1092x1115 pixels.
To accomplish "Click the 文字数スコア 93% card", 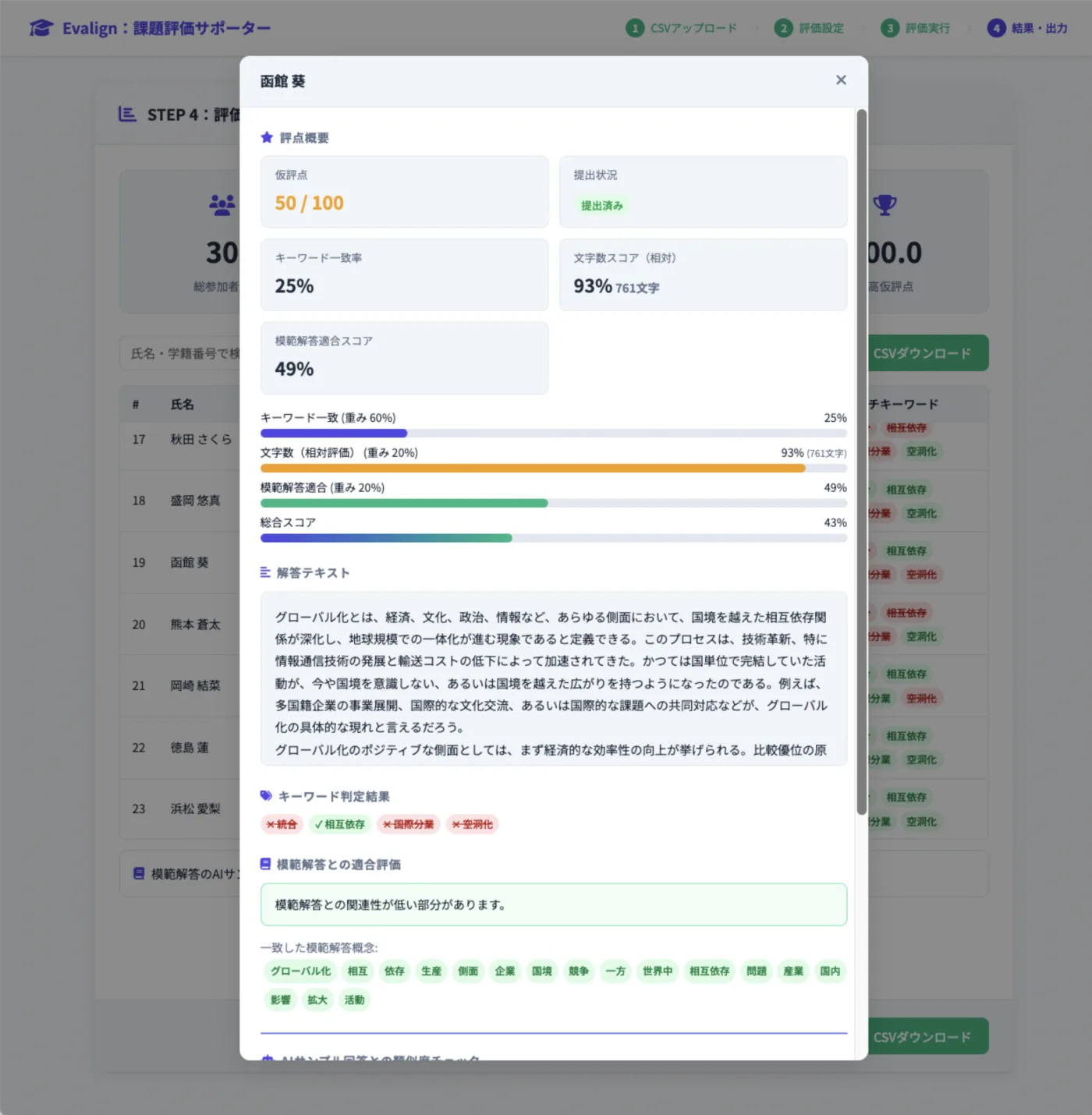I will [x=703, y=274].
